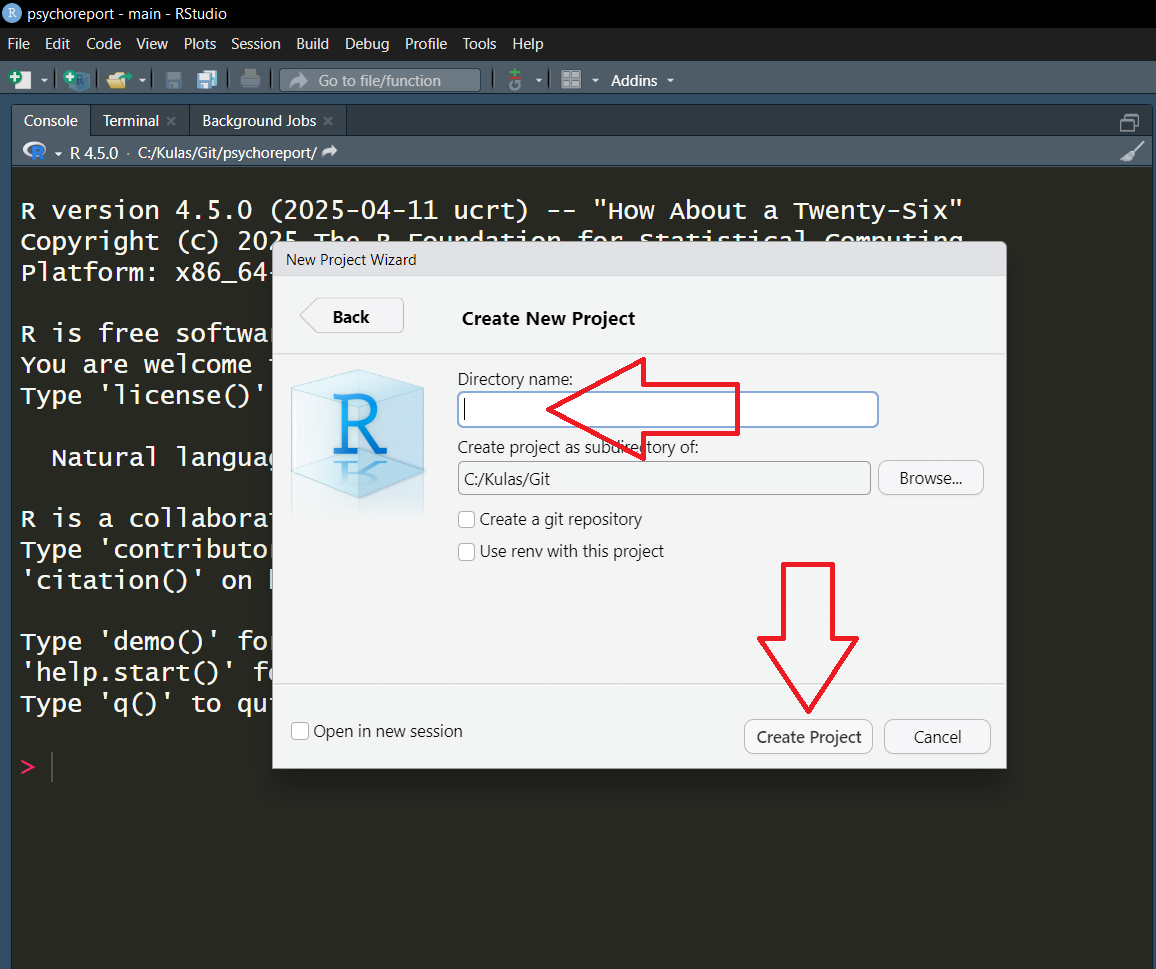Click the Print document icon
This screenshot has width=1156, height=969.
[250, 80]
